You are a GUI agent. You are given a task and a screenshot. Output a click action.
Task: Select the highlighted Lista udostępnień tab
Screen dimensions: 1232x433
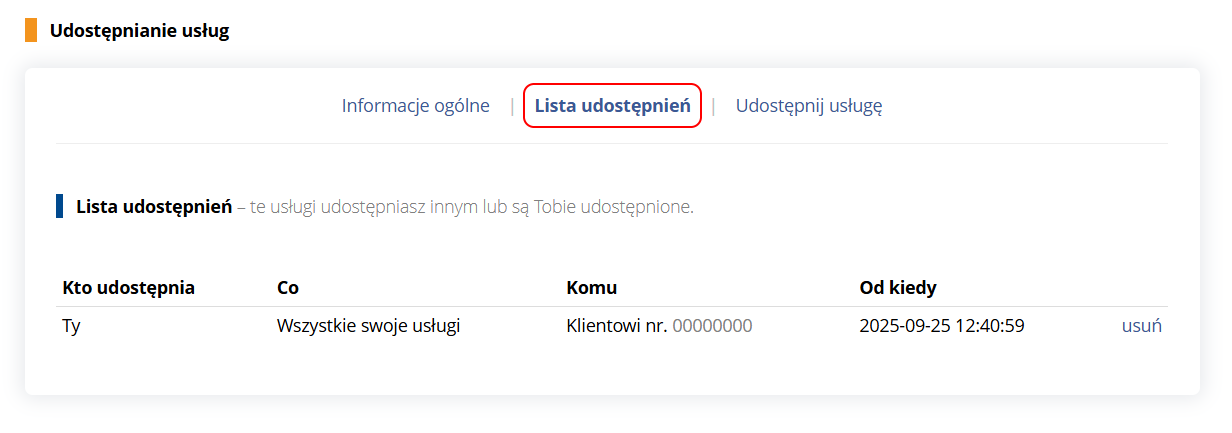[x=612, y=105]
